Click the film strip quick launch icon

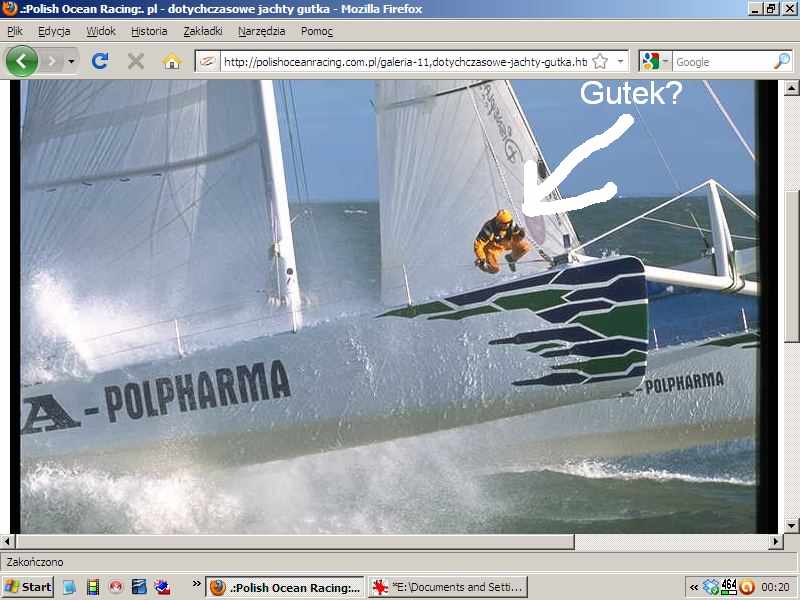pos(93,587)
